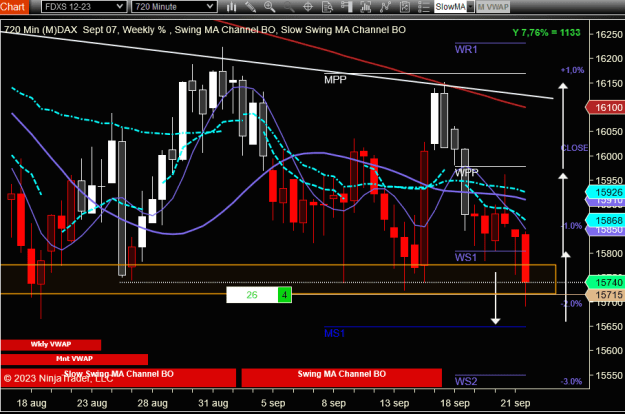Open the SlowMA dropdown arrow
The image size is (625, 414).
(x=470, y=7)
